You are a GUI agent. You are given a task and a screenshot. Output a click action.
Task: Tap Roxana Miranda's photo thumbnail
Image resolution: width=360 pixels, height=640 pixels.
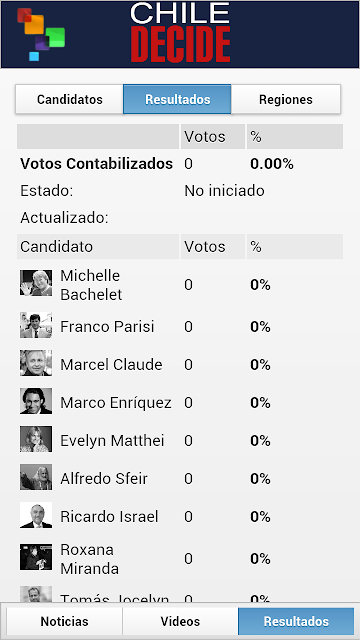pos(36,557)
